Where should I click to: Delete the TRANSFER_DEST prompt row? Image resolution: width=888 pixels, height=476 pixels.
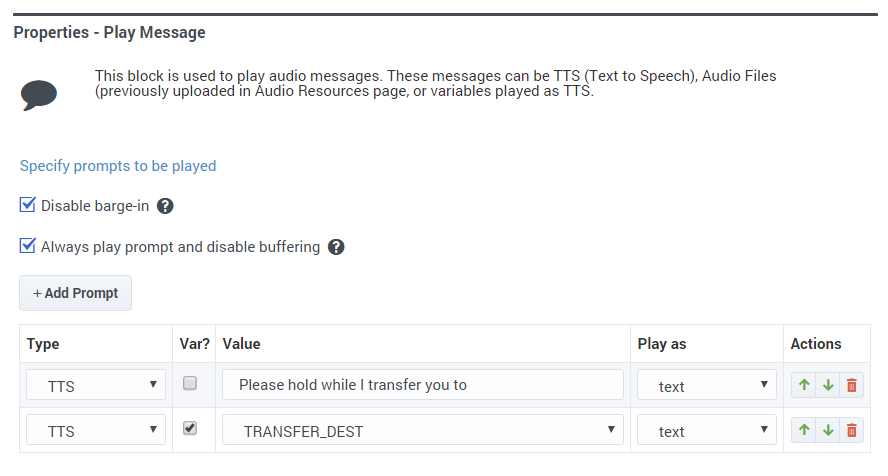pyautogui.click(x=852, y=430)
